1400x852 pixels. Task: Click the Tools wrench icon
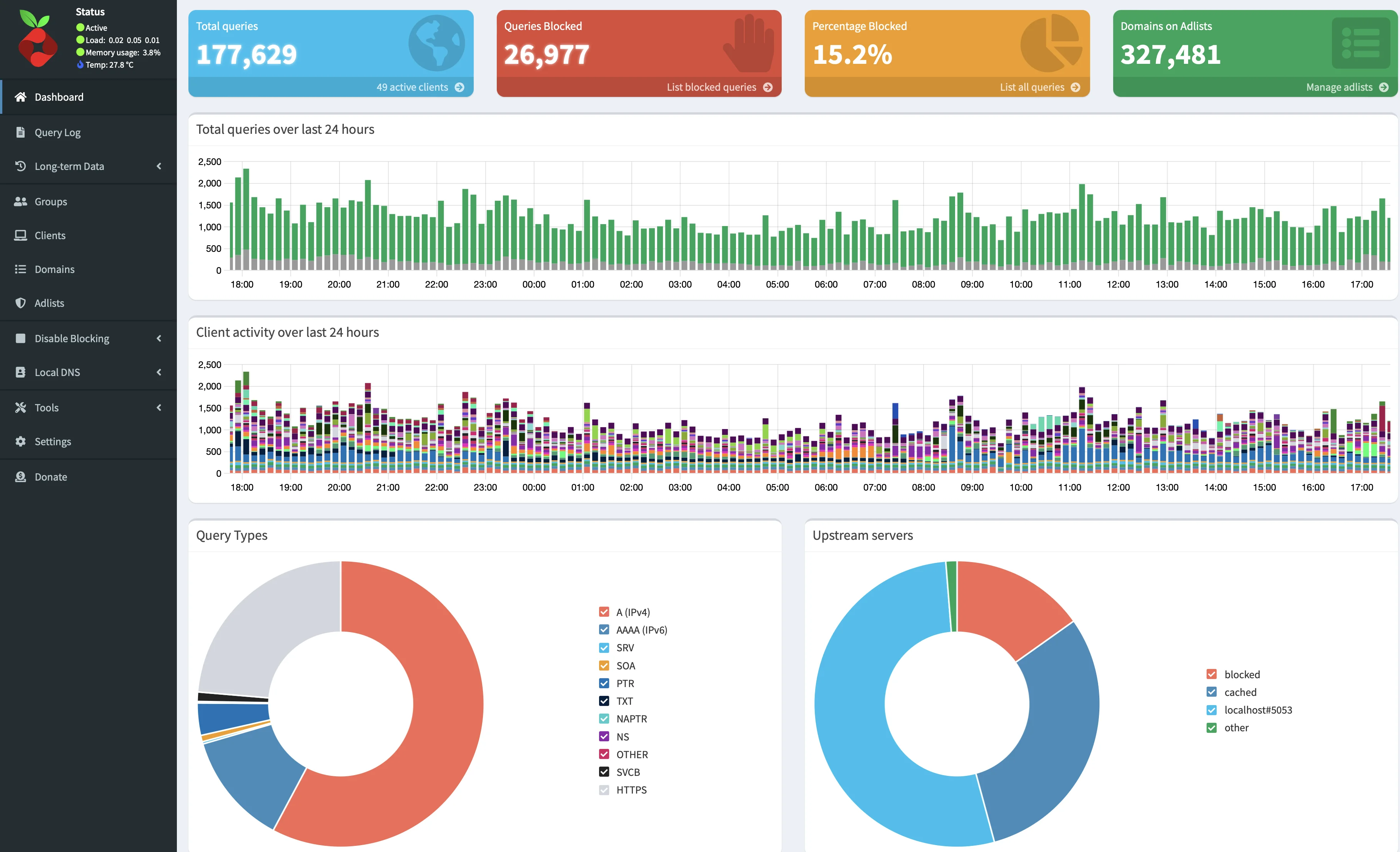[20, 407]
